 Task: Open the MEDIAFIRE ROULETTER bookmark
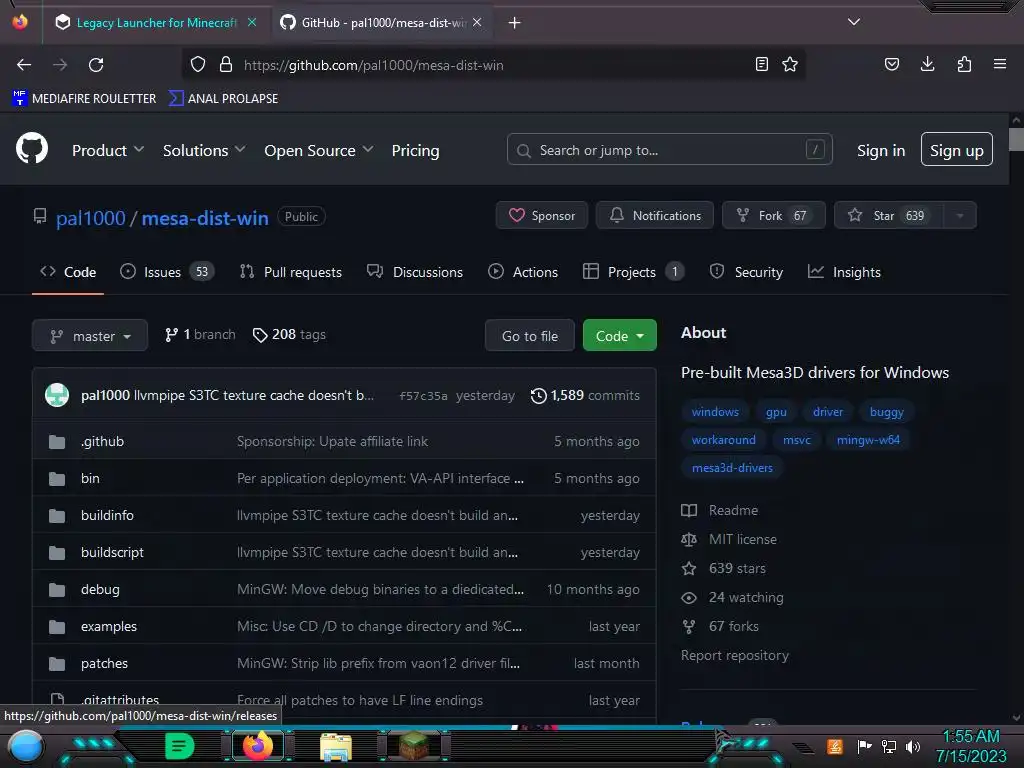tap(84, 99)
